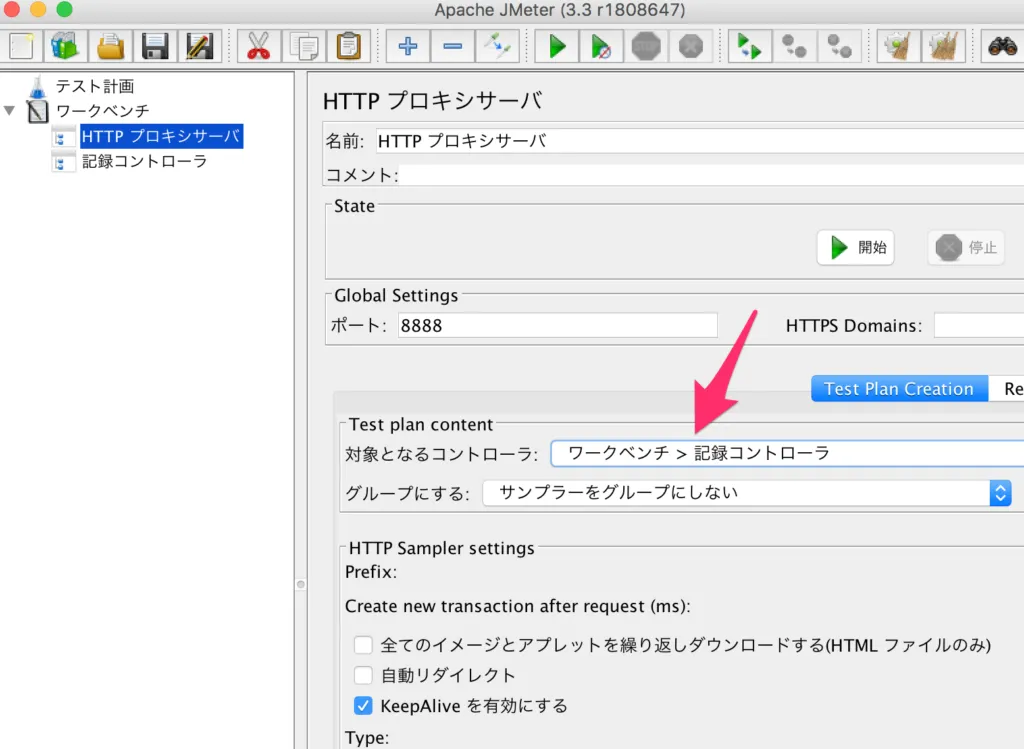Viewport: 1024px width, 749px height.
Task: Click the 名前 name input field
Action: [699, 141]
